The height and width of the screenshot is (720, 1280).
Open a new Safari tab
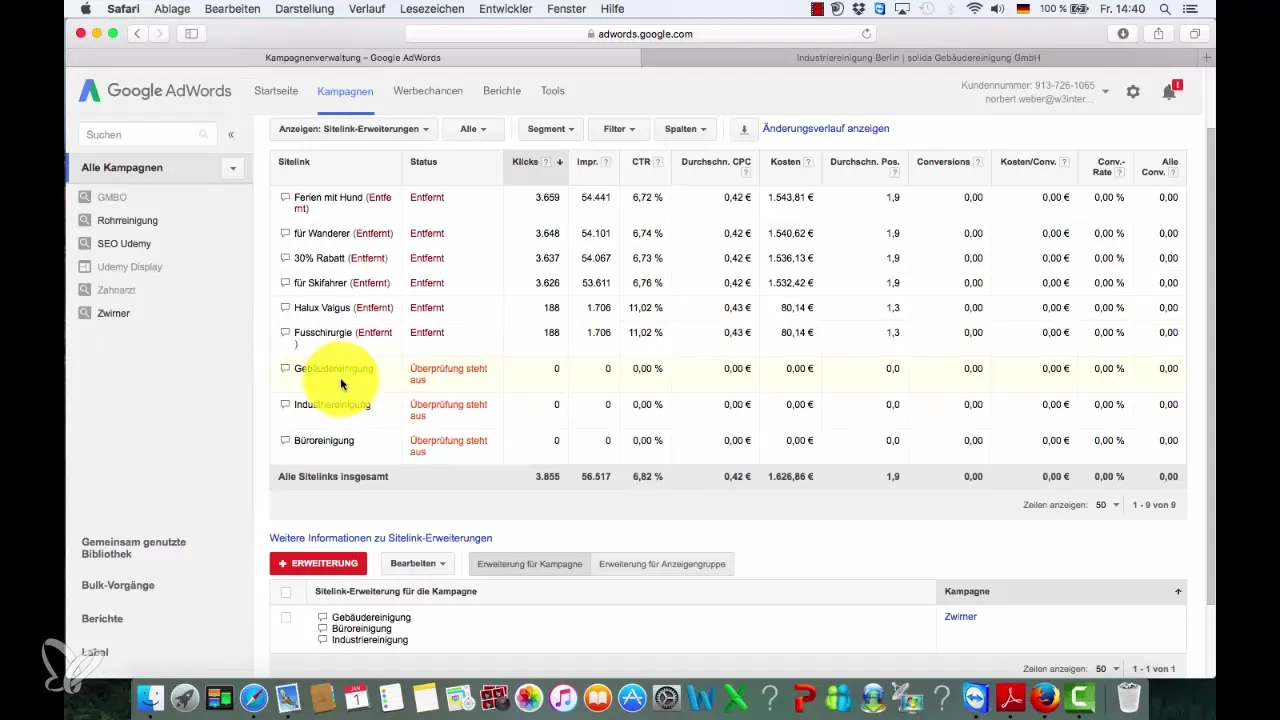1207,58
